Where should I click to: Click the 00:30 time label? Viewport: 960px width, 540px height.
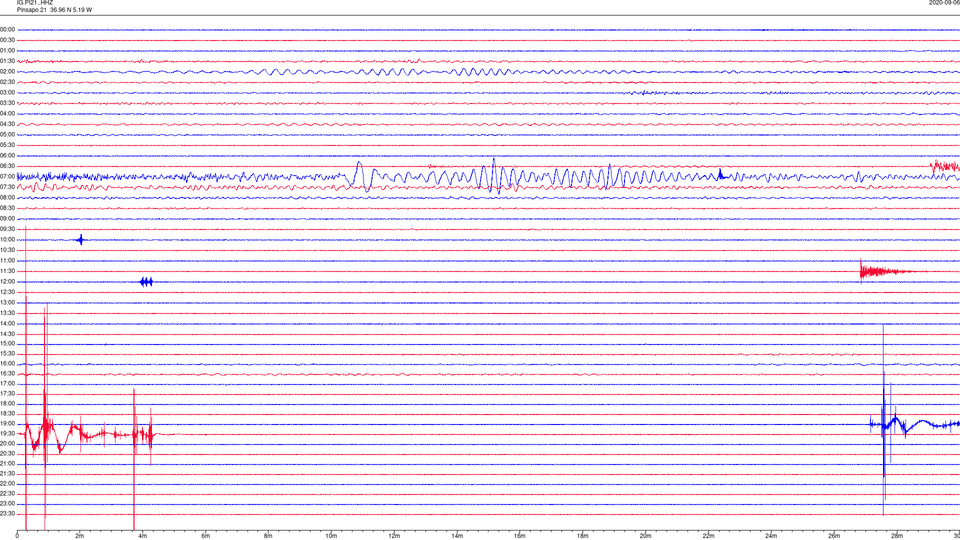7,40
